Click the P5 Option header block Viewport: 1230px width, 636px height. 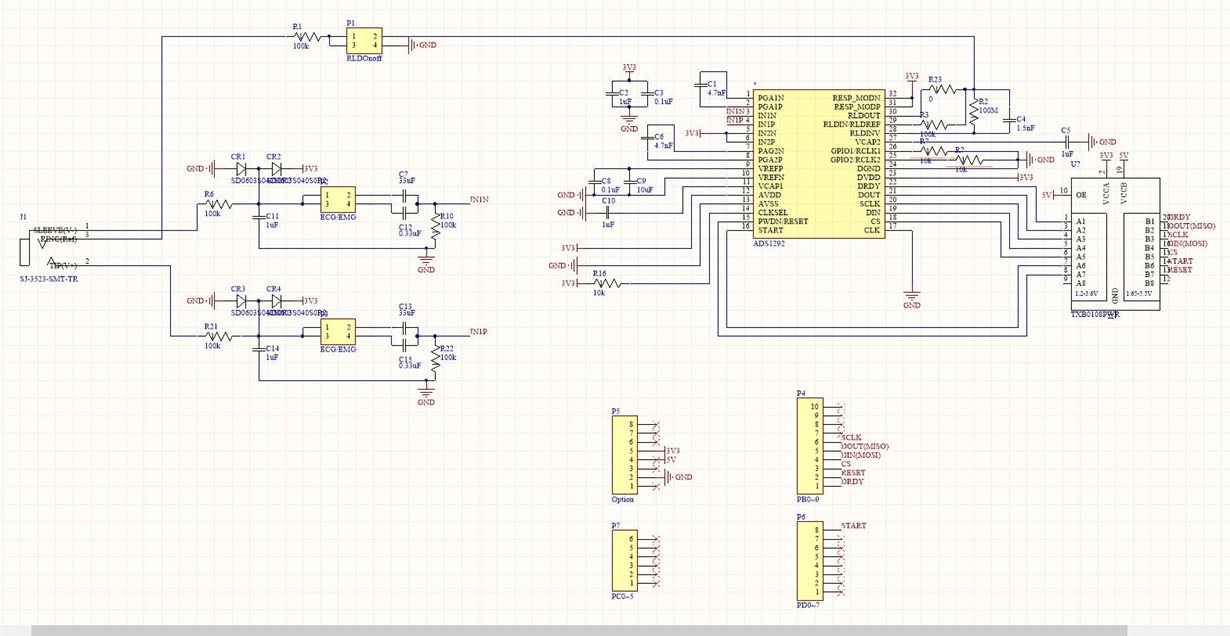[x=623, y=455]
